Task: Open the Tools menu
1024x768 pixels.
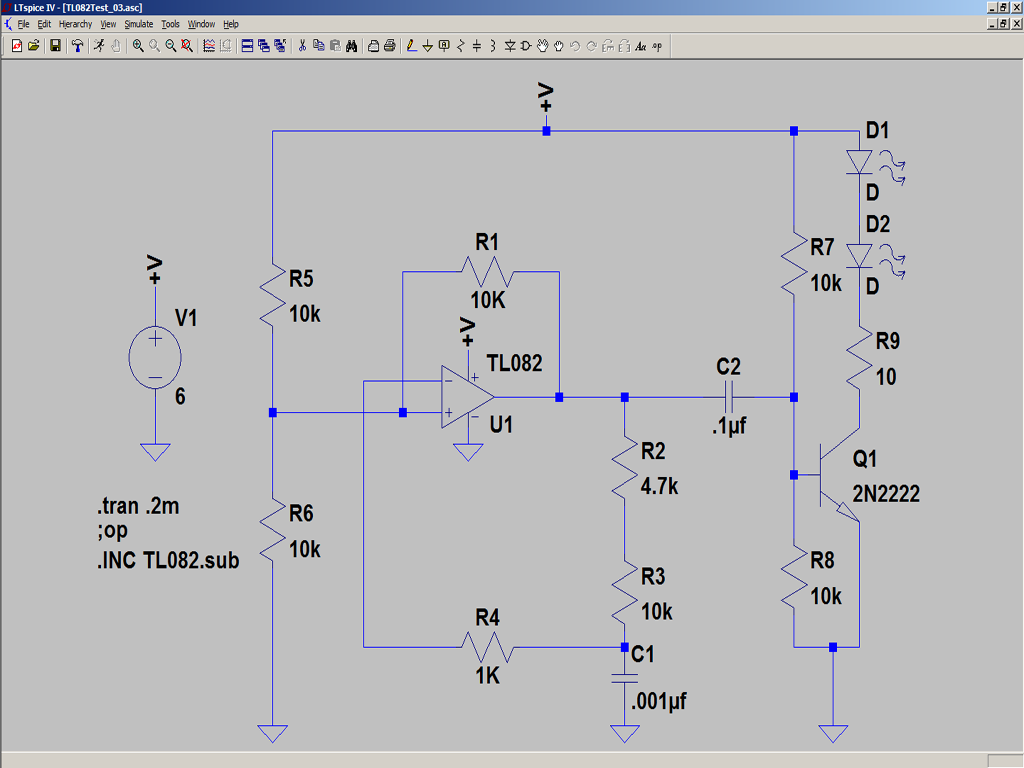Action: coord(170,24)
